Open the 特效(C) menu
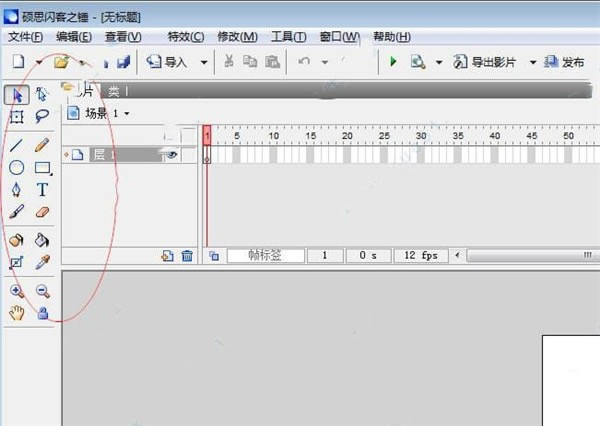The height and width of the screenshot is (426, 600). [x=185, y=37]
